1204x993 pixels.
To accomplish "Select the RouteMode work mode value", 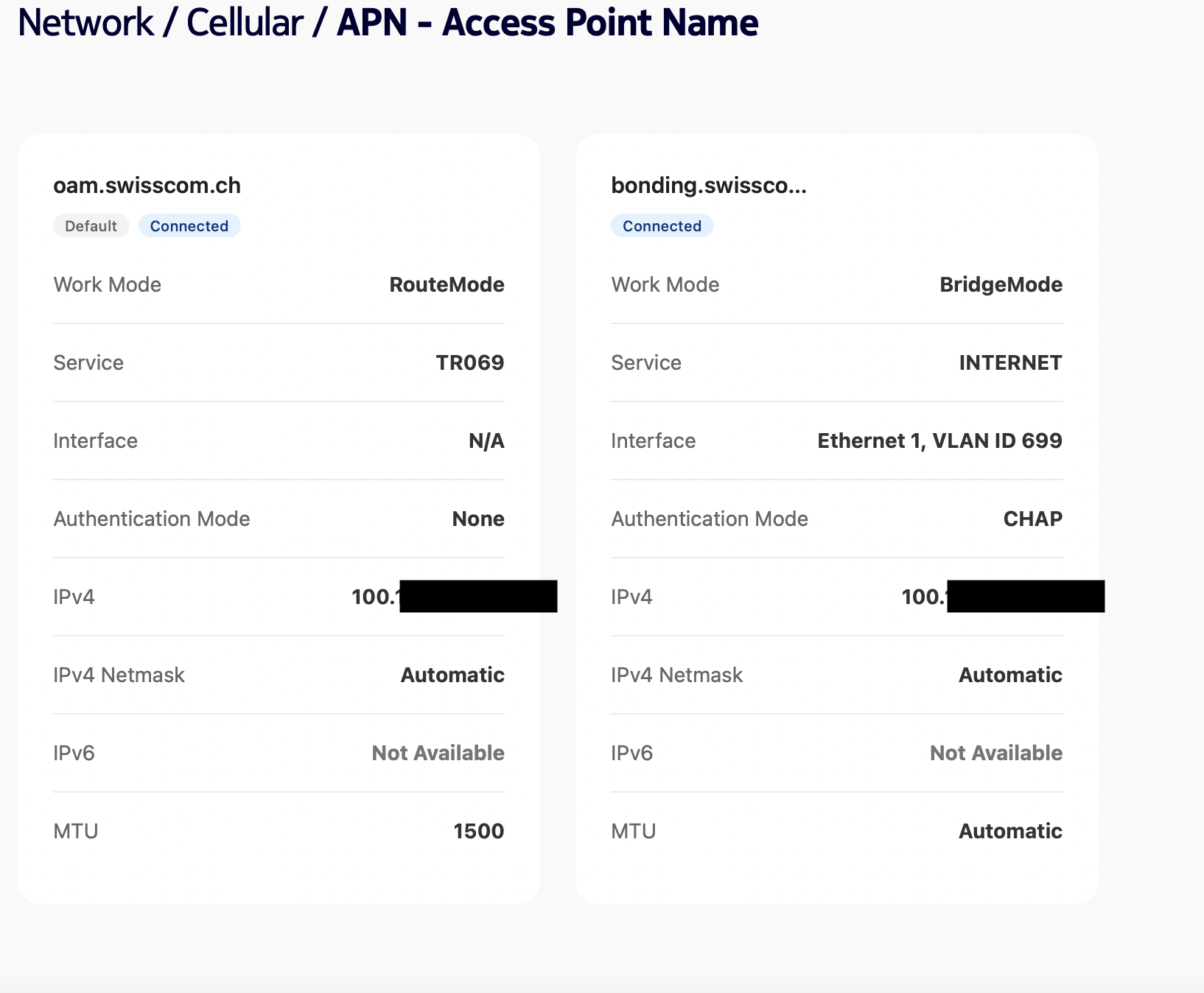I will click(447, 285).
